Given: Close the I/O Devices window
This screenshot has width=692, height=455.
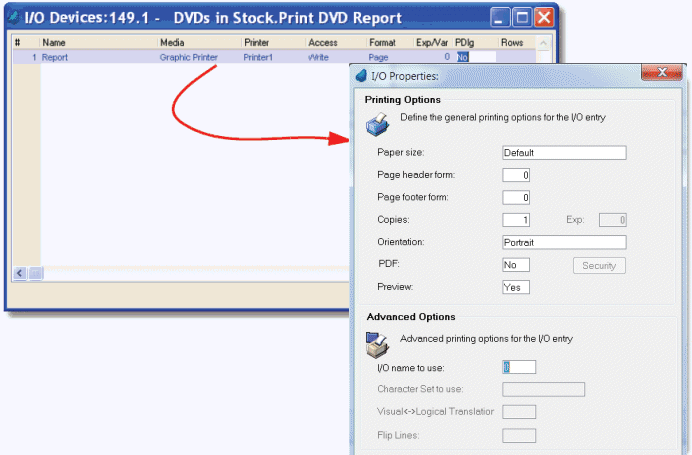Looking at the screenshot, I should pos(544,18).
